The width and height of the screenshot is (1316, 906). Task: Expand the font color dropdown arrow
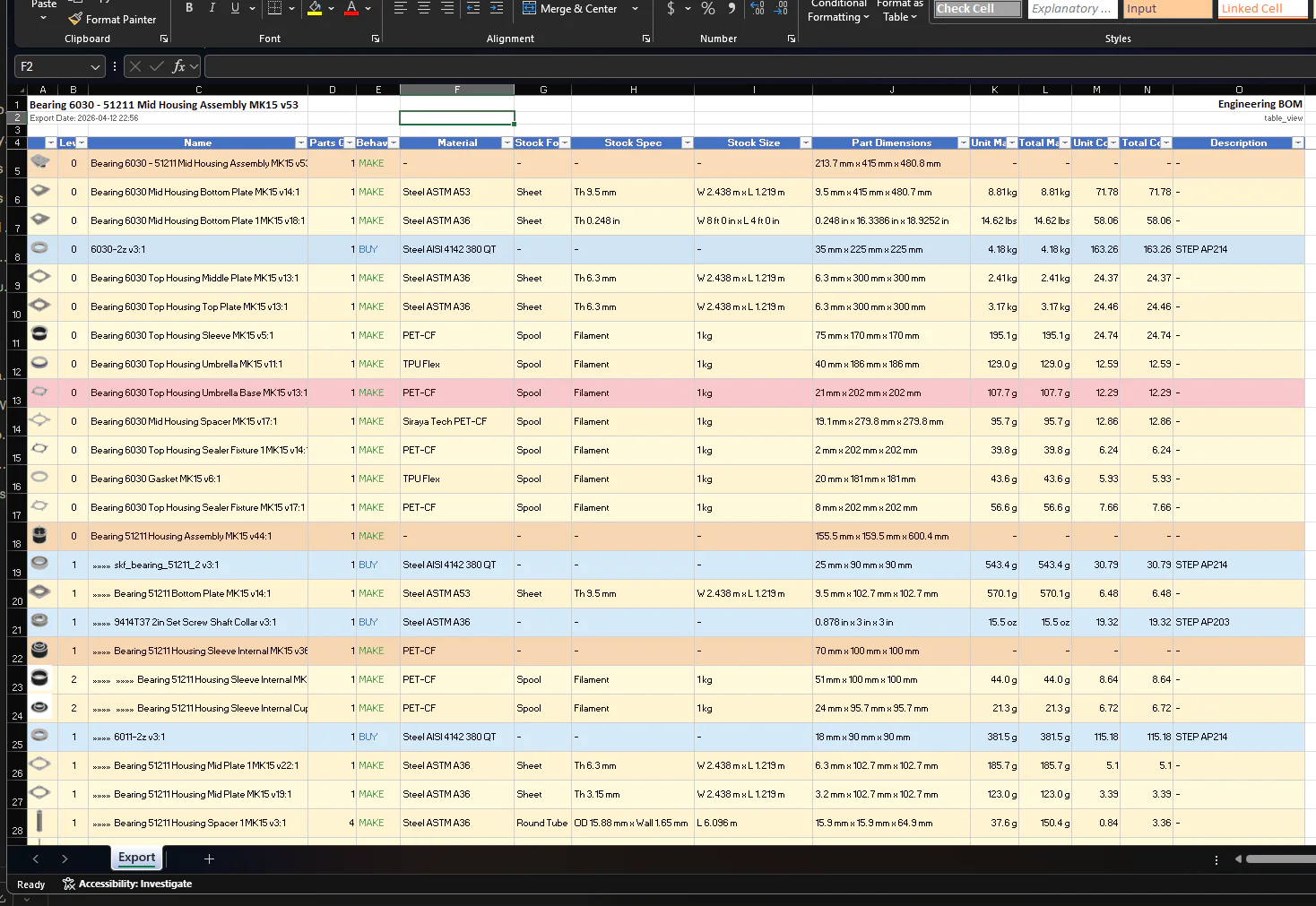(x=368, y=8)
